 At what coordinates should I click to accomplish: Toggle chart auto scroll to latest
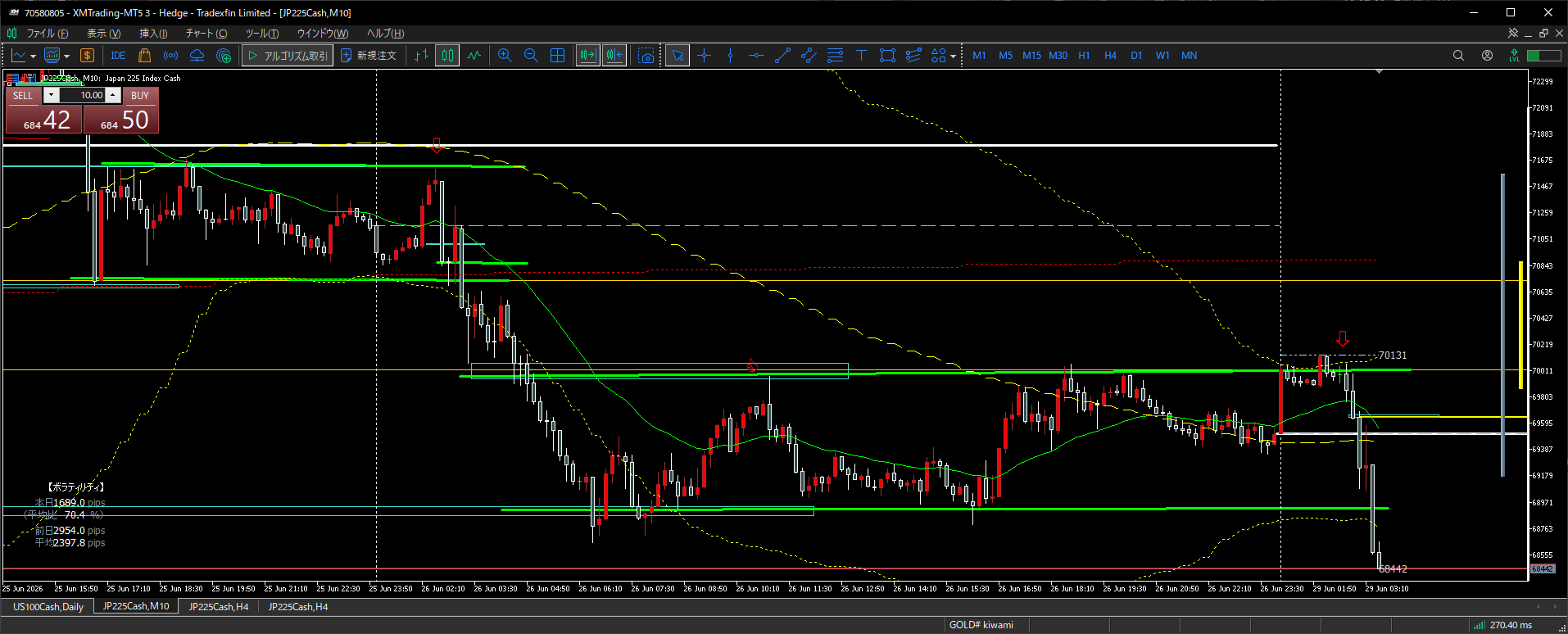587,56
